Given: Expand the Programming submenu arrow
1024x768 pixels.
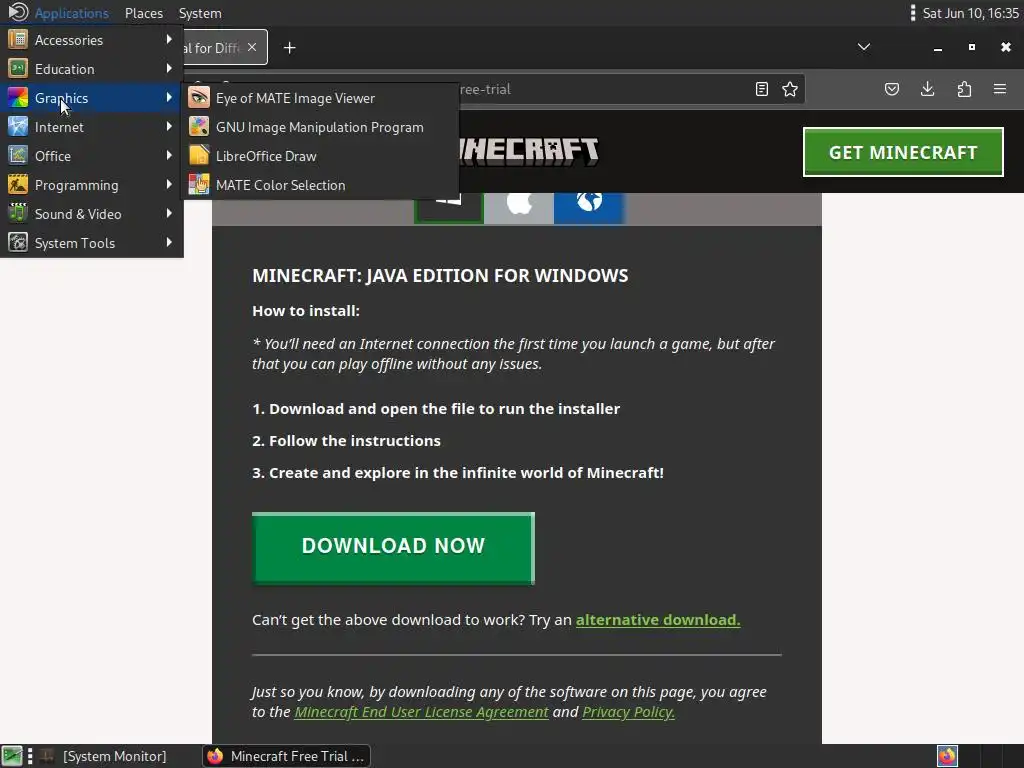Looking at the screenshot, I should [x=169, y=184].
